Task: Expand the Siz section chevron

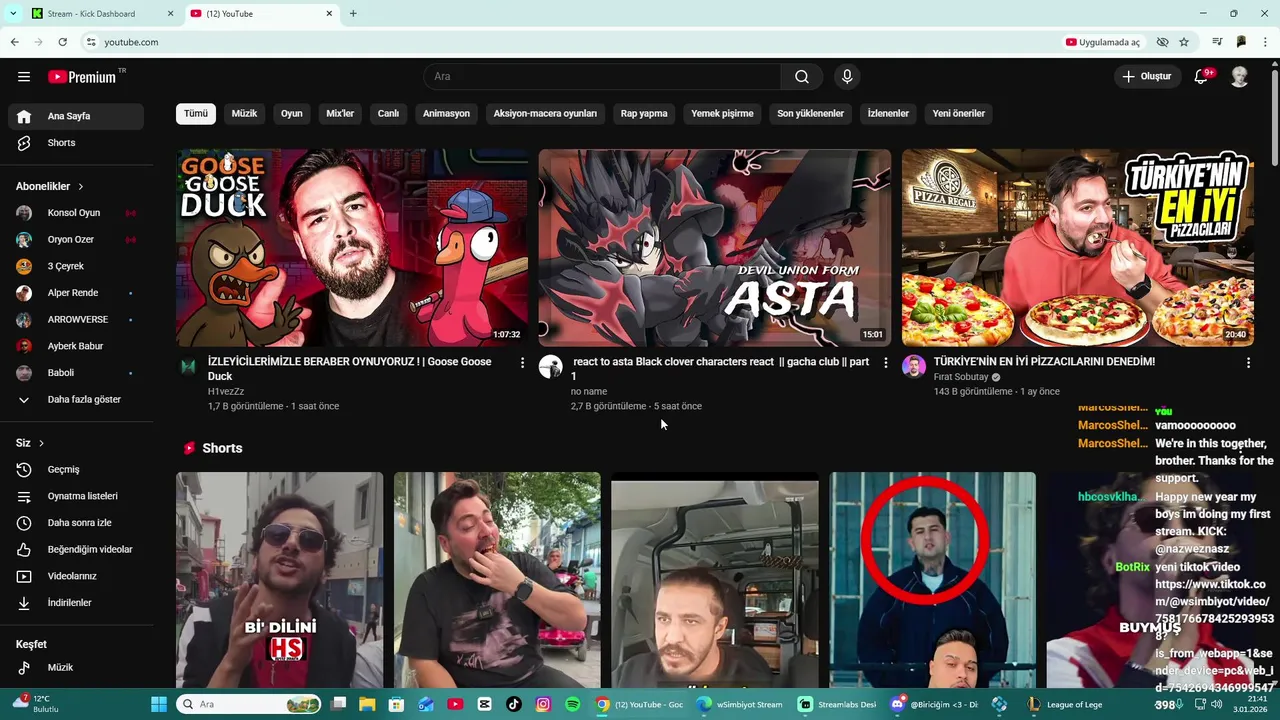Action: pyautogui.click(x=41, y=443)
